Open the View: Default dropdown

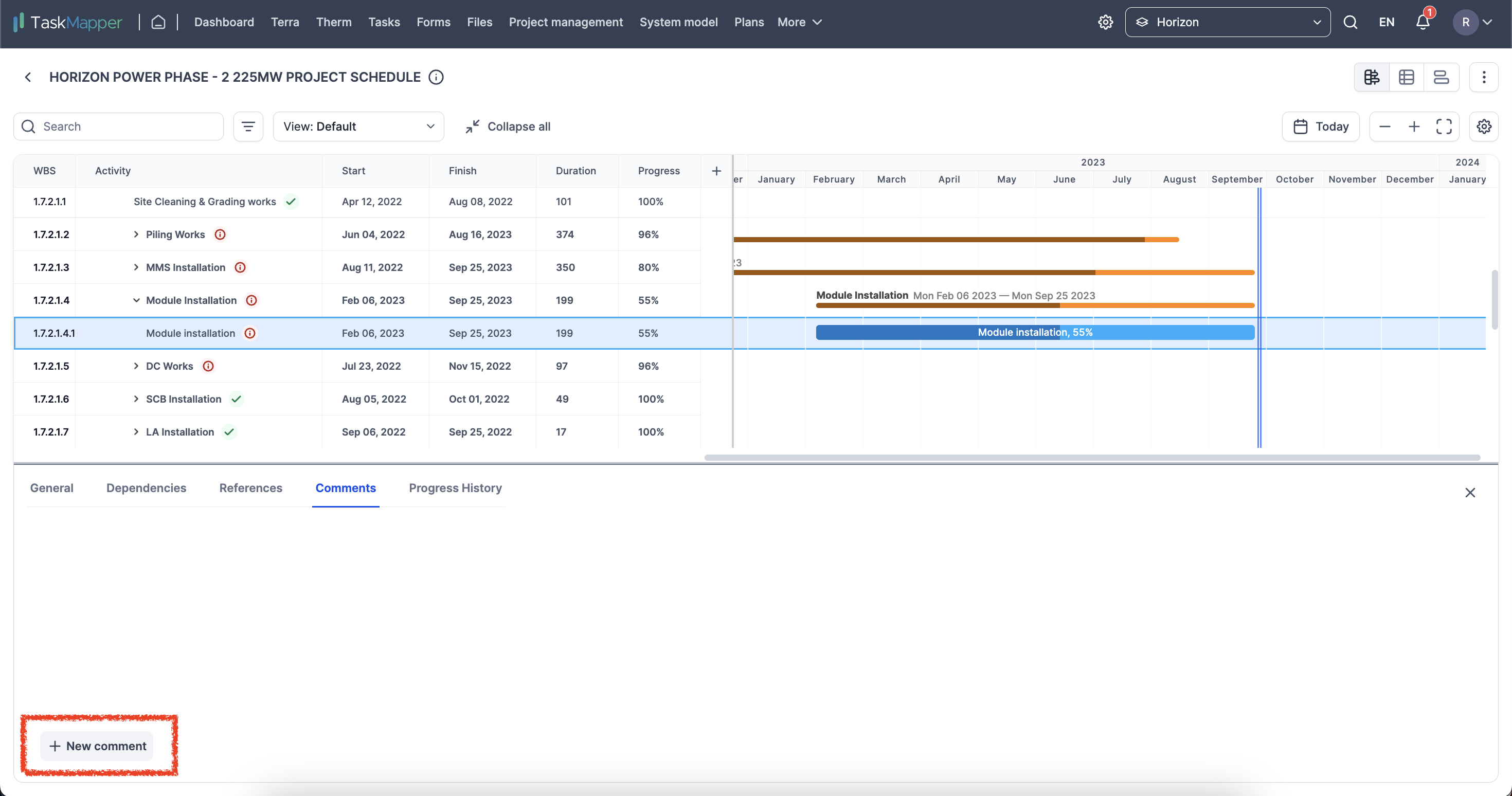(358, 127)
